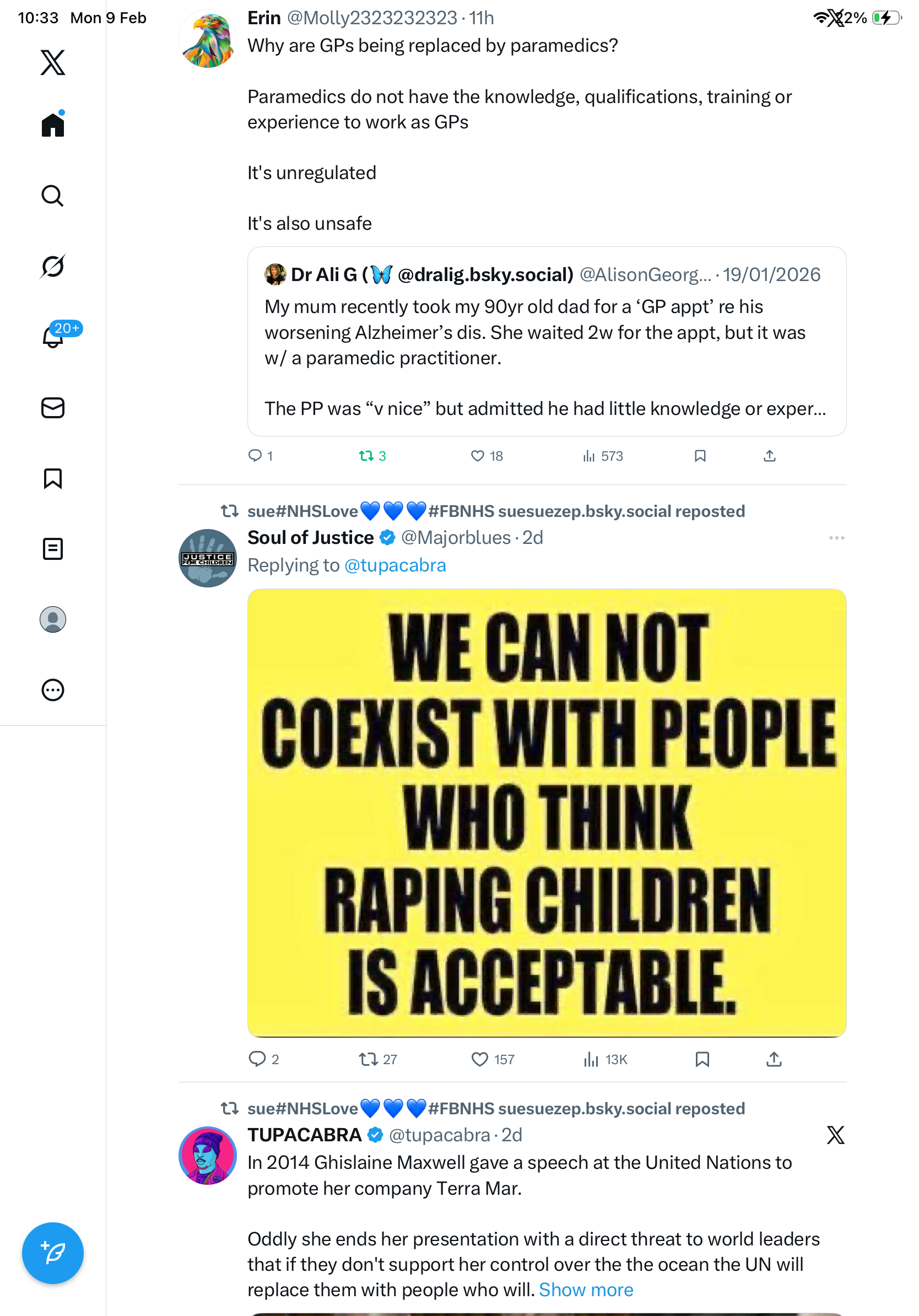Go to Home feed icon
The image size is (919, 1316).
coord(53,125)
